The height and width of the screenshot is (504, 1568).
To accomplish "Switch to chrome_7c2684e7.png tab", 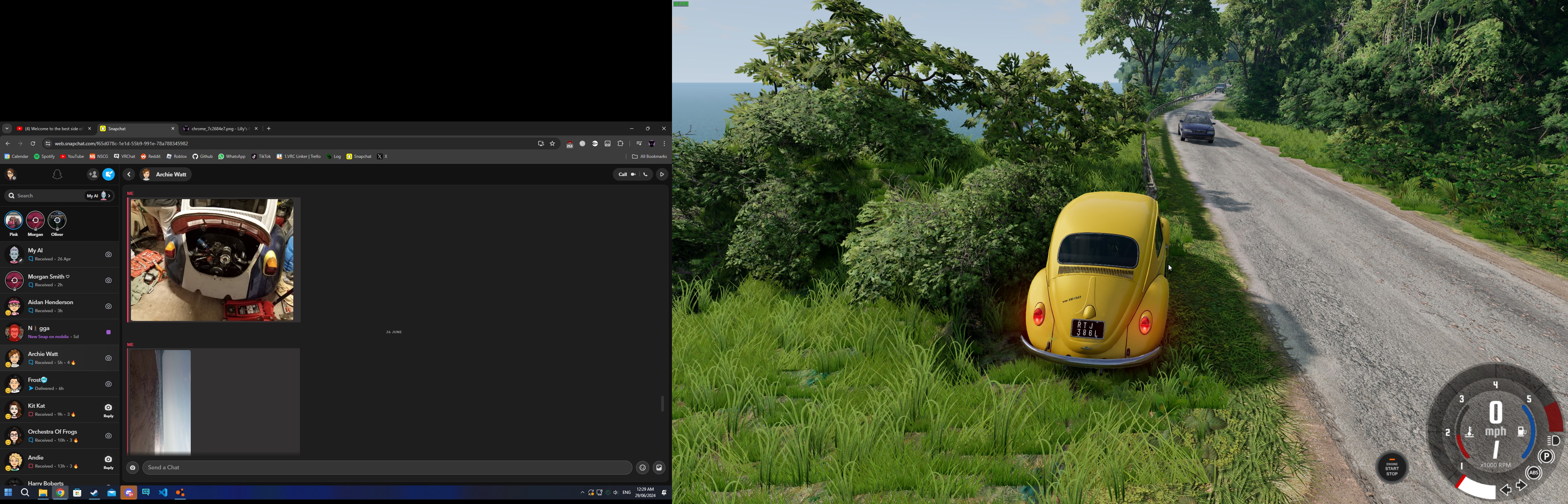I will point(217,129).
